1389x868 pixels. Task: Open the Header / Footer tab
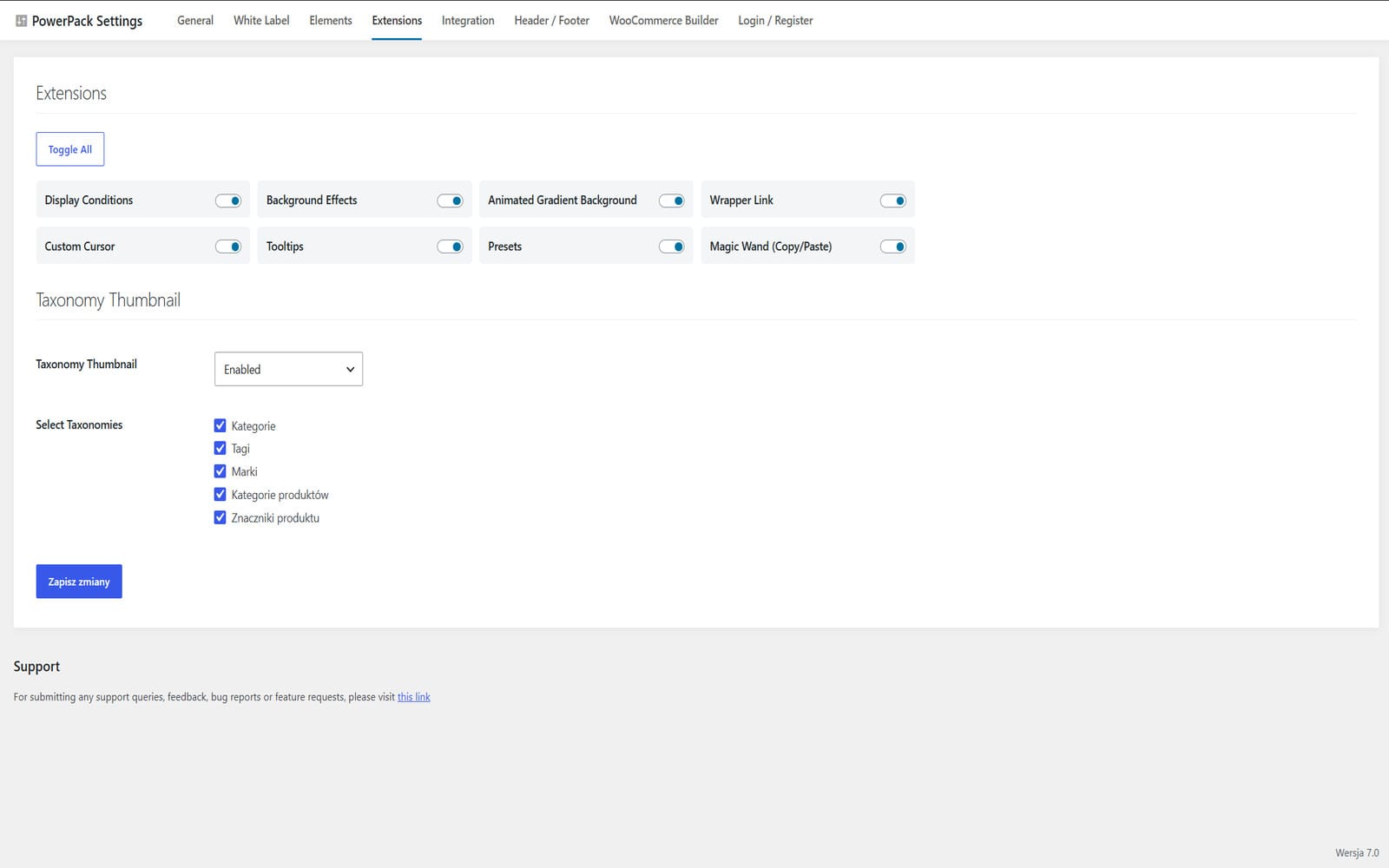click(x=551, y=21)
